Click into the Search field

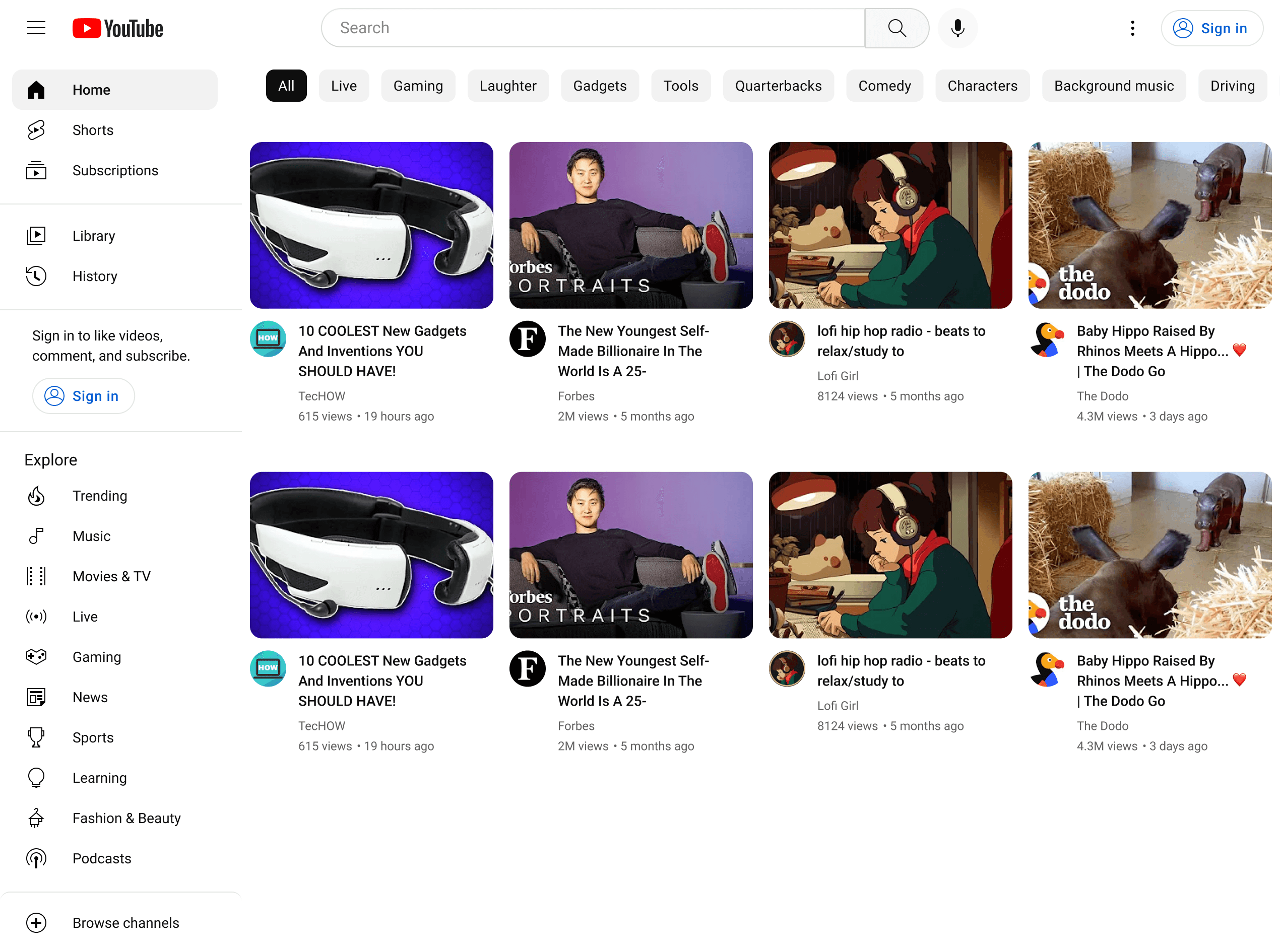[593, 28]
